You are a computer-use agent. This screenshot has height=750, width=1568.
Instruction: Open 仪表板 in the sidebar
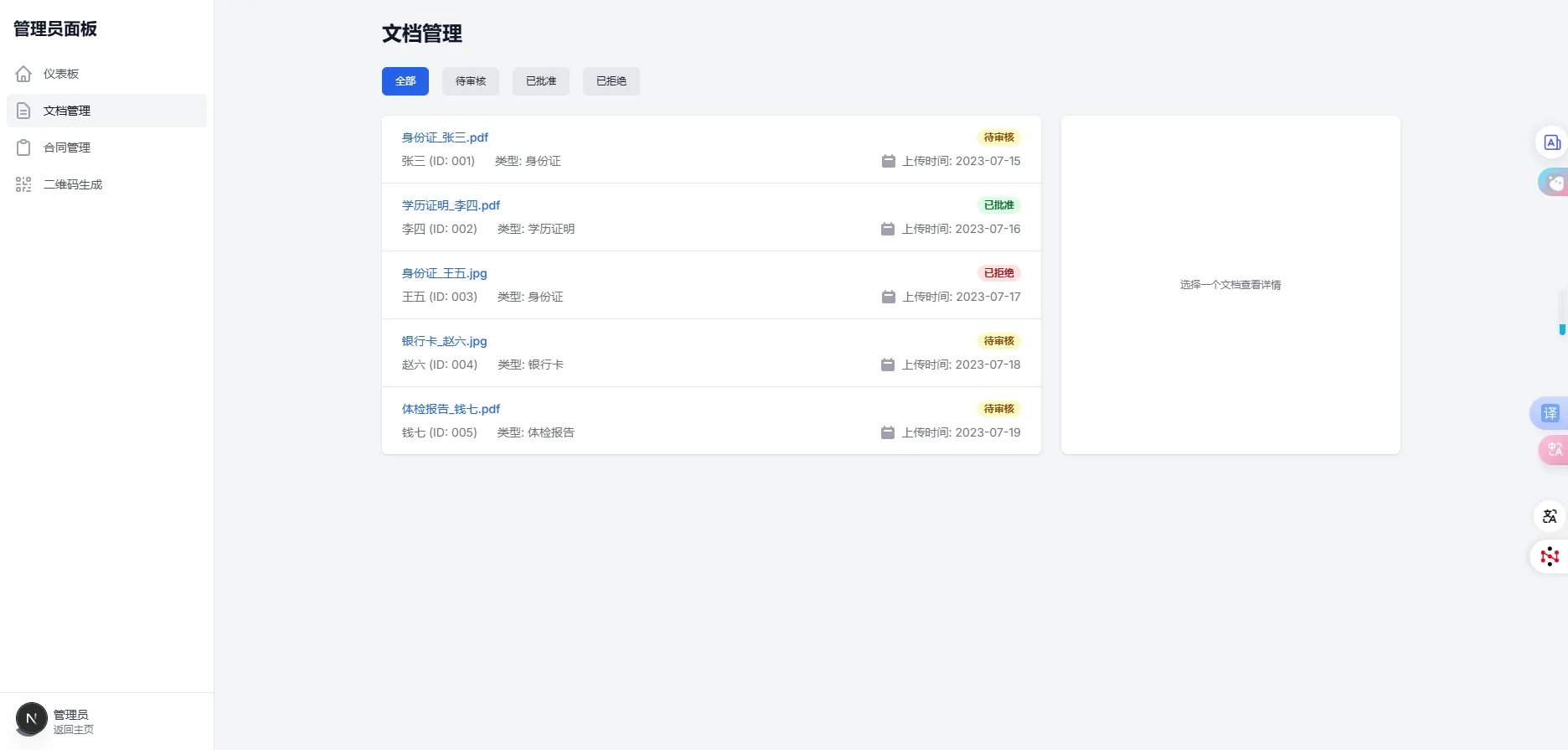pos(106,74)
